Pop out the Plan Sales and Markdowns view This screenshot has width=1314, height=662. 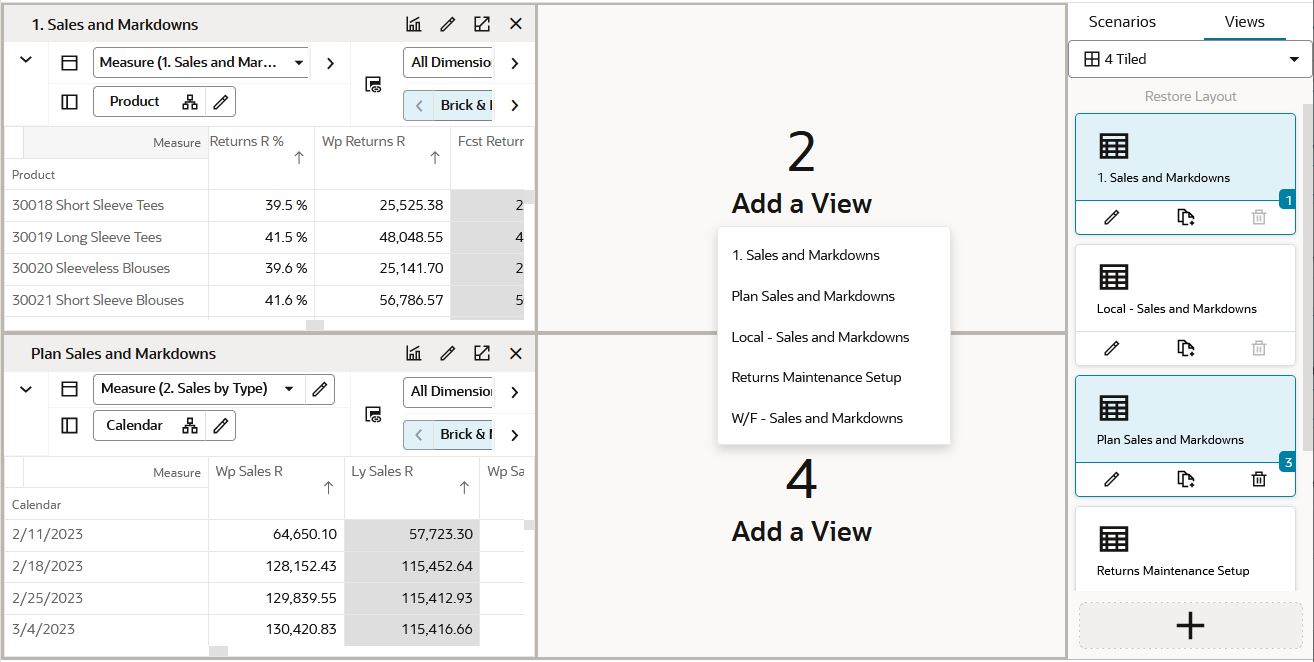(481, 353)
